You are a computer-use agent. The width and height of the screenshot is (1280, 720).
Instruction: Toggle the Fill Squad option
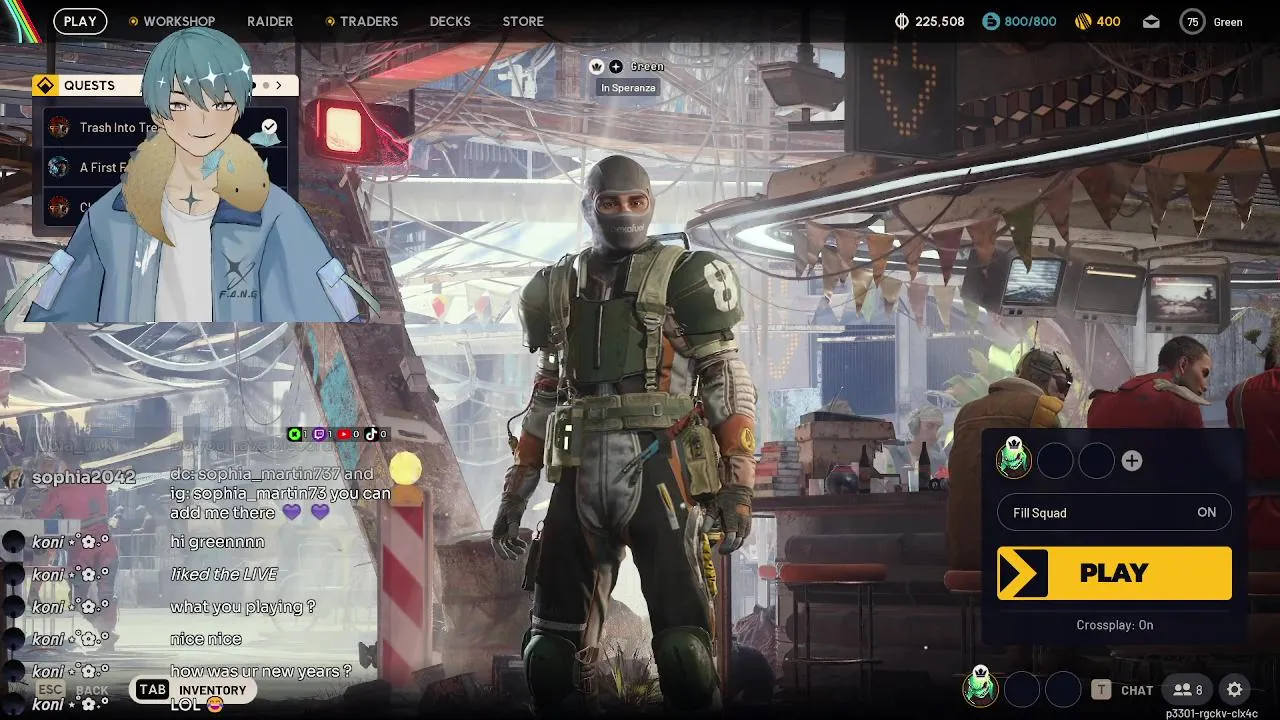coord(1114,512)
